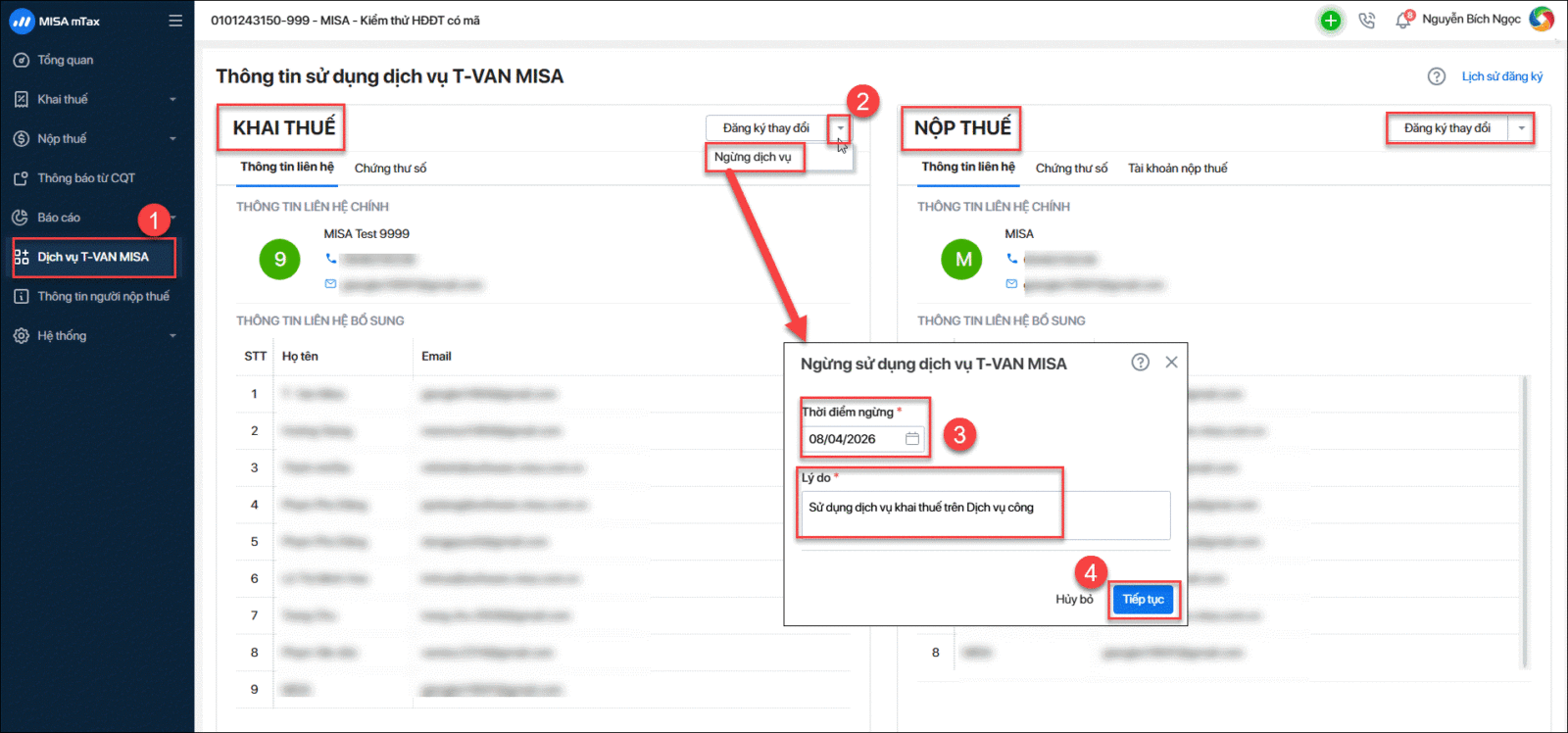Viewport: 1568px width, 733px height.
Task: Click the email icon under MISA Test 9999
Action: tap(331, 284)
